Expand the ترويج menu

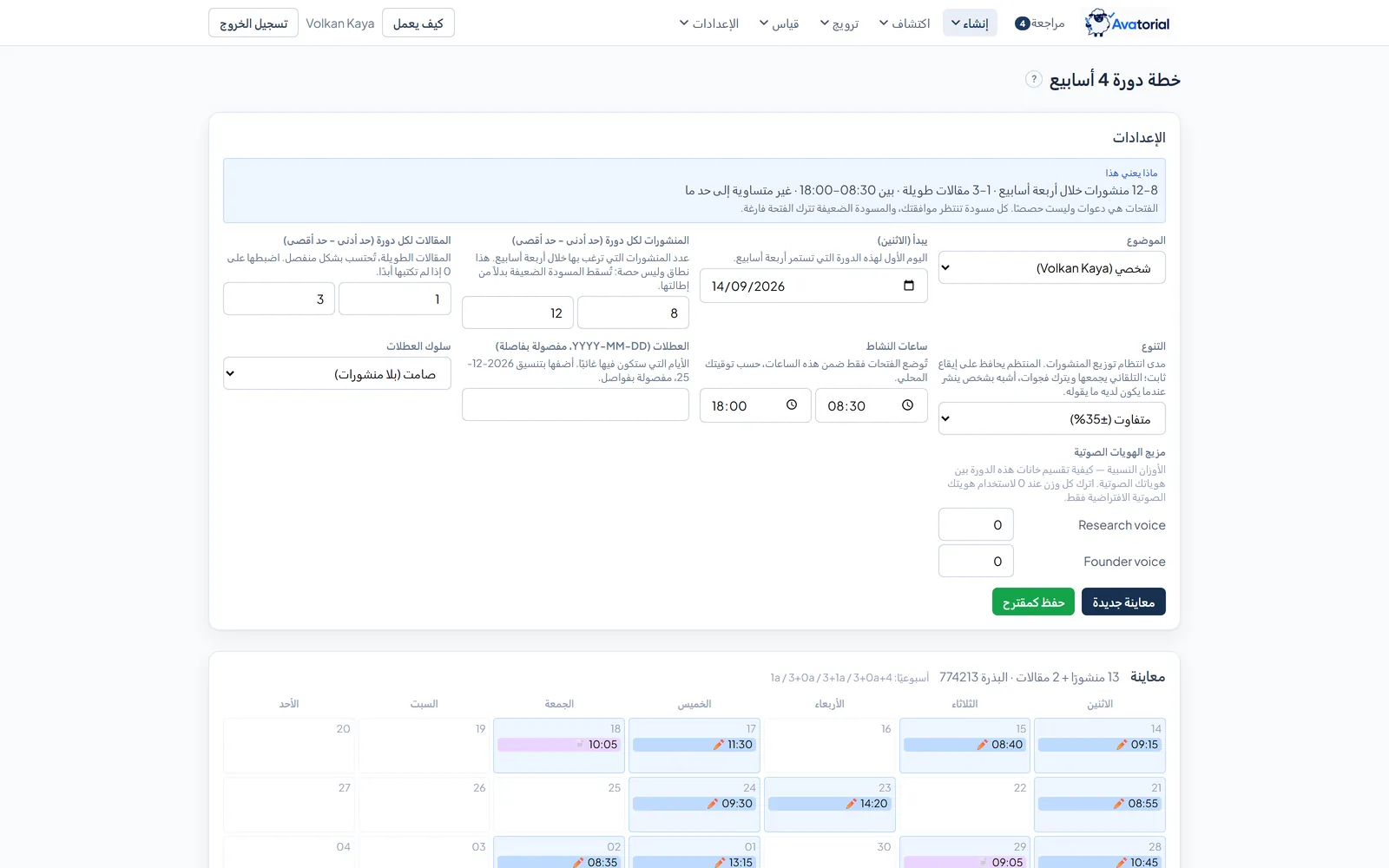point(839,23)
